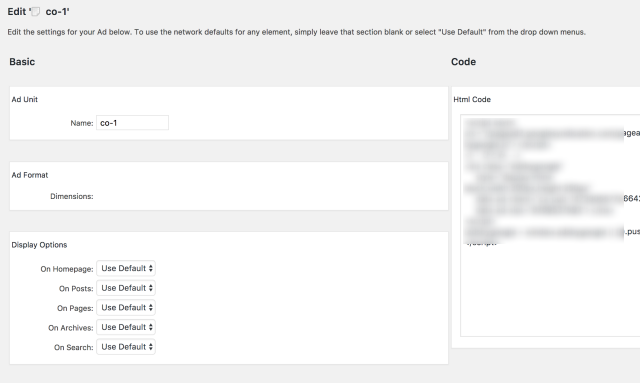Viewport: 640px width, 383px height.
Task: Click the On Search dropdown arrow
Action: click(151, 347)
